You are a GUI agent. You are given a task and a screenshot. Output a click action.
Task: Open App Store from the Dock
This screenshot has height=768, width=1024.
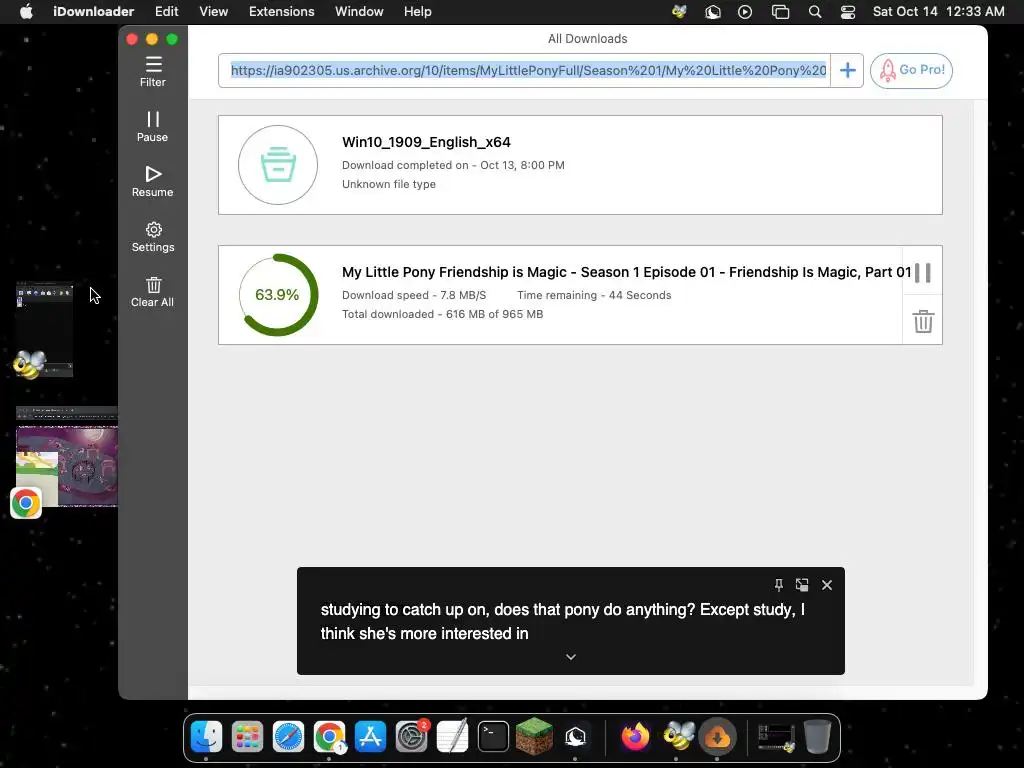(370, 737)
